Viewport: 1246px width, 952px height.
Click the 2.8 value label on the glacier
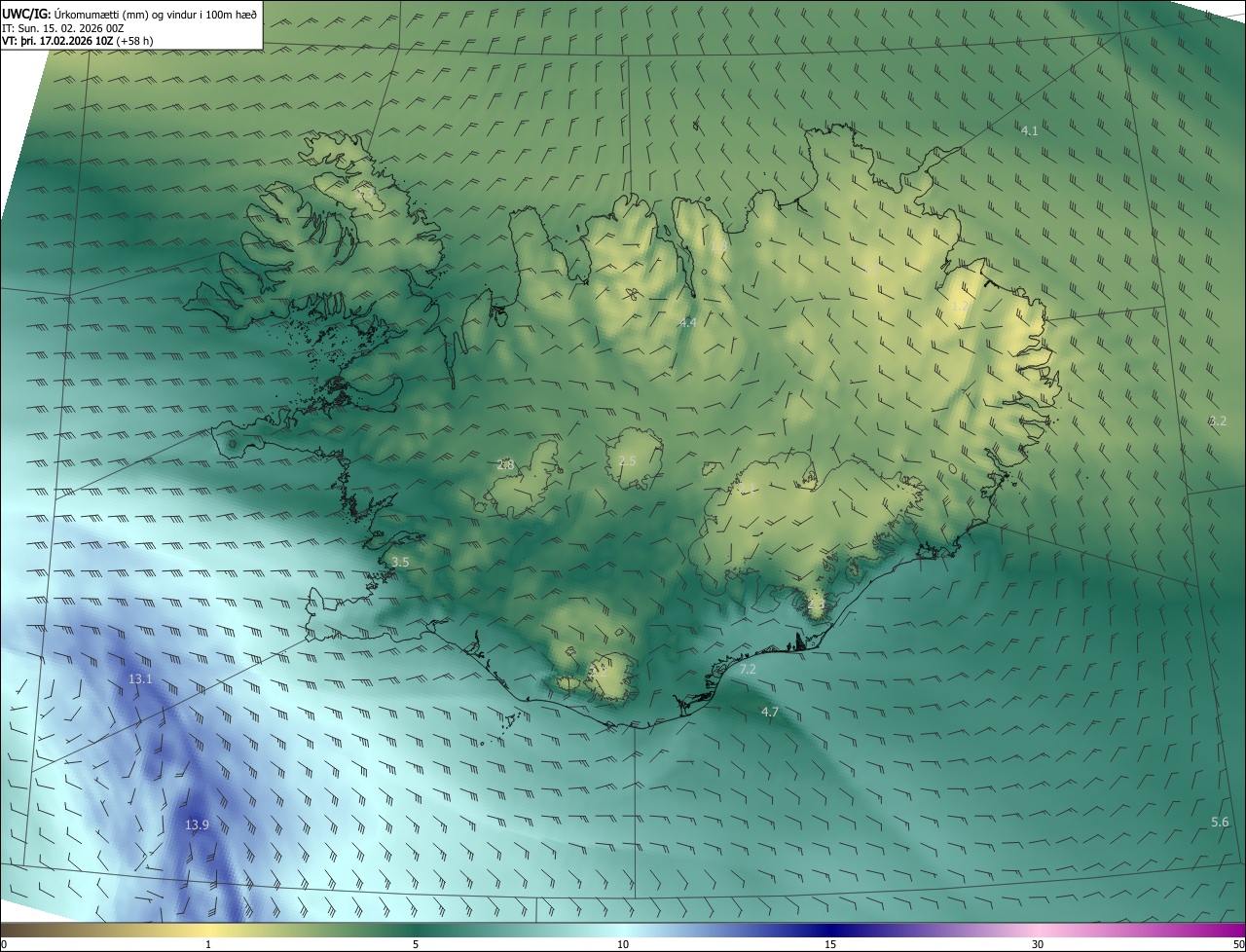pyautogui.click(x=505, y=465)
